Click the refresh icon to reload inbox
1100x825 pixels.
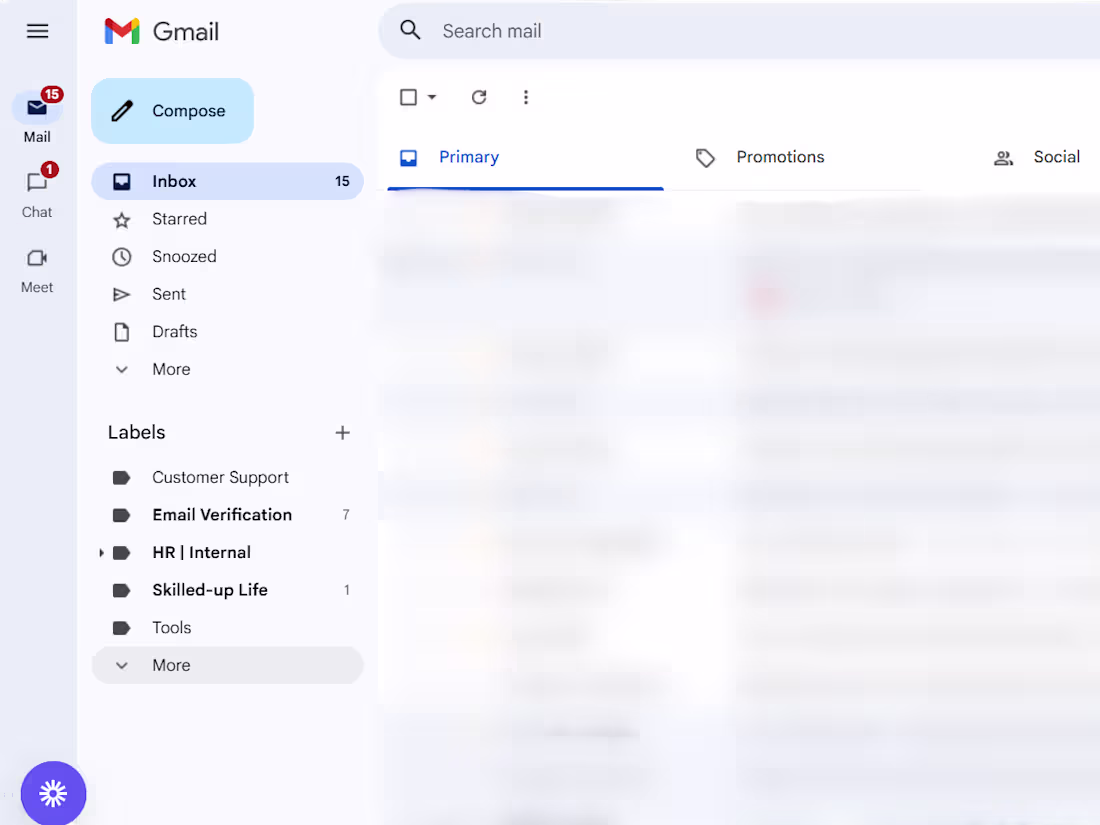click(x=479, y=97)
